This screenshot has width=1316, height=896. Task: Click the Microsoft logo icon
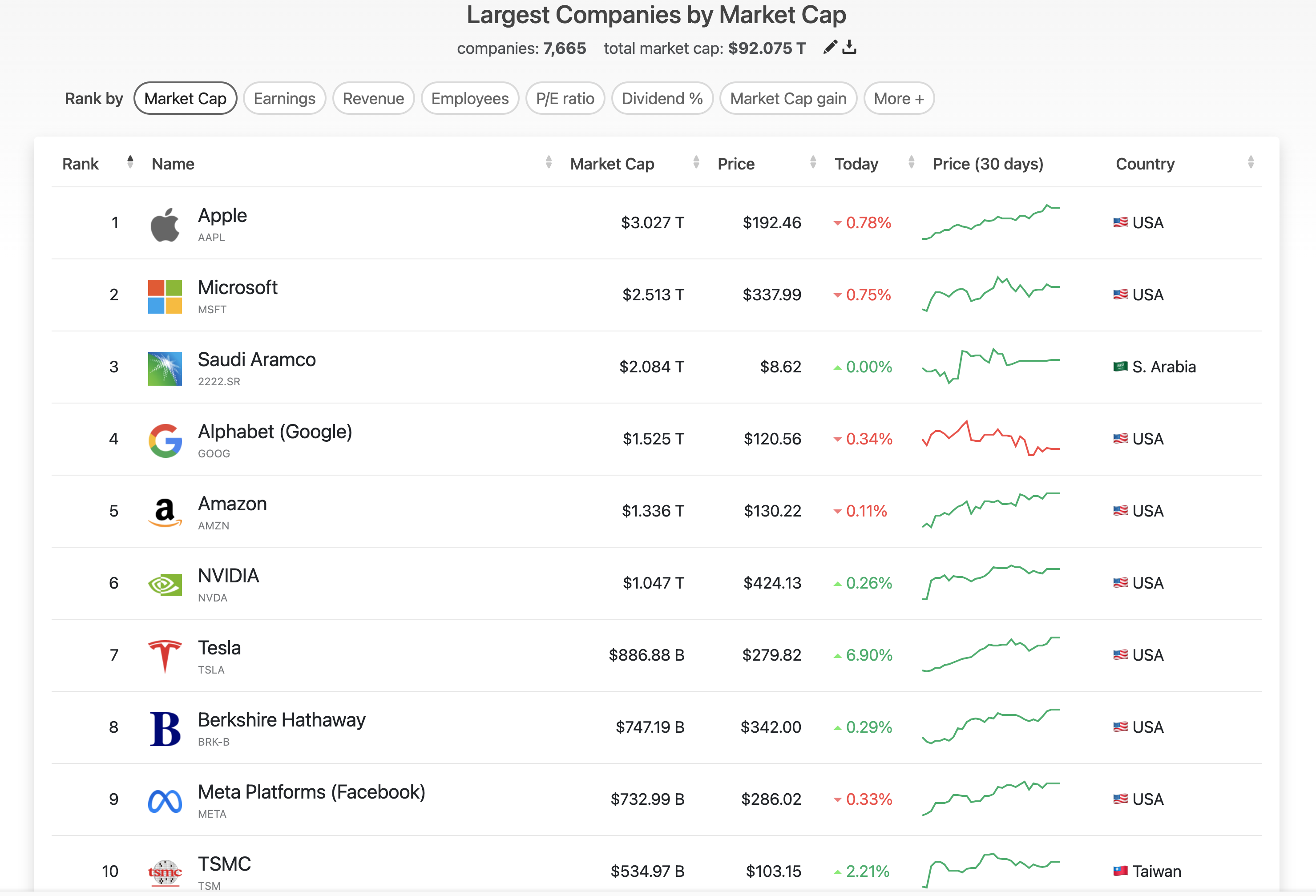165,296
